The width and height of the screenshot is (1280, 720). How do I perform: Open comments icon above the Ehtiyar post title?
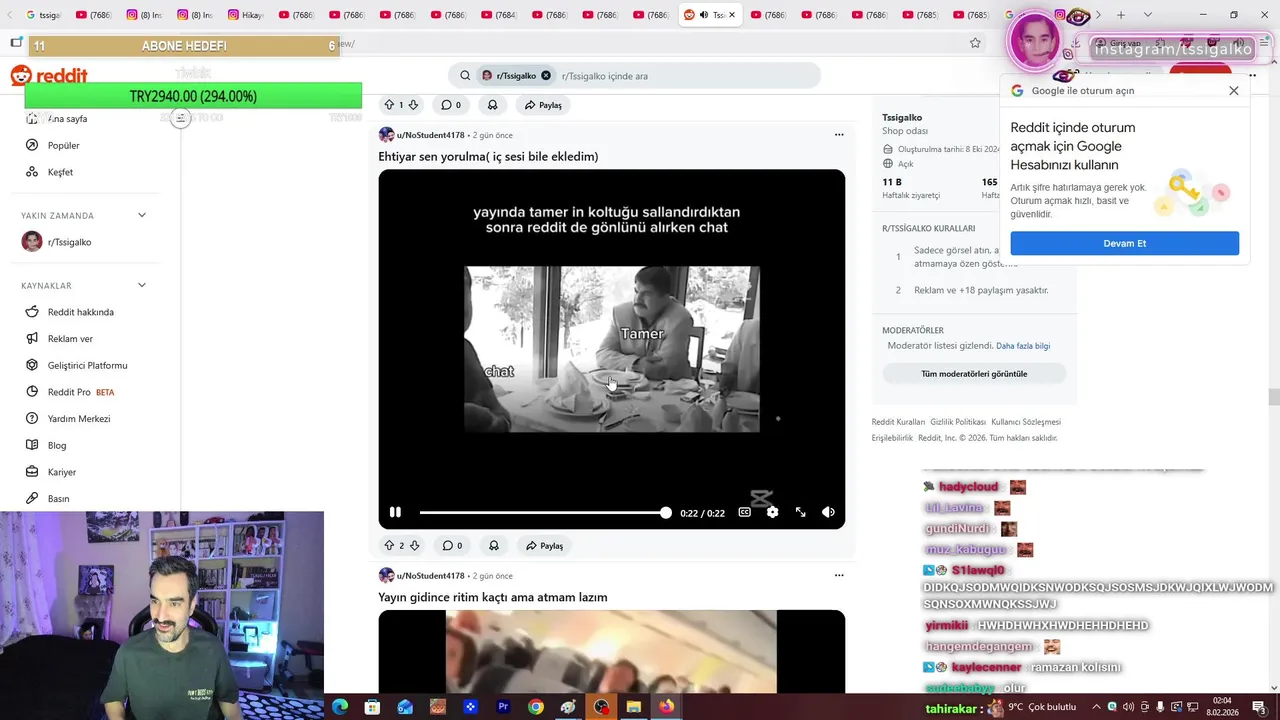[451, 105]
